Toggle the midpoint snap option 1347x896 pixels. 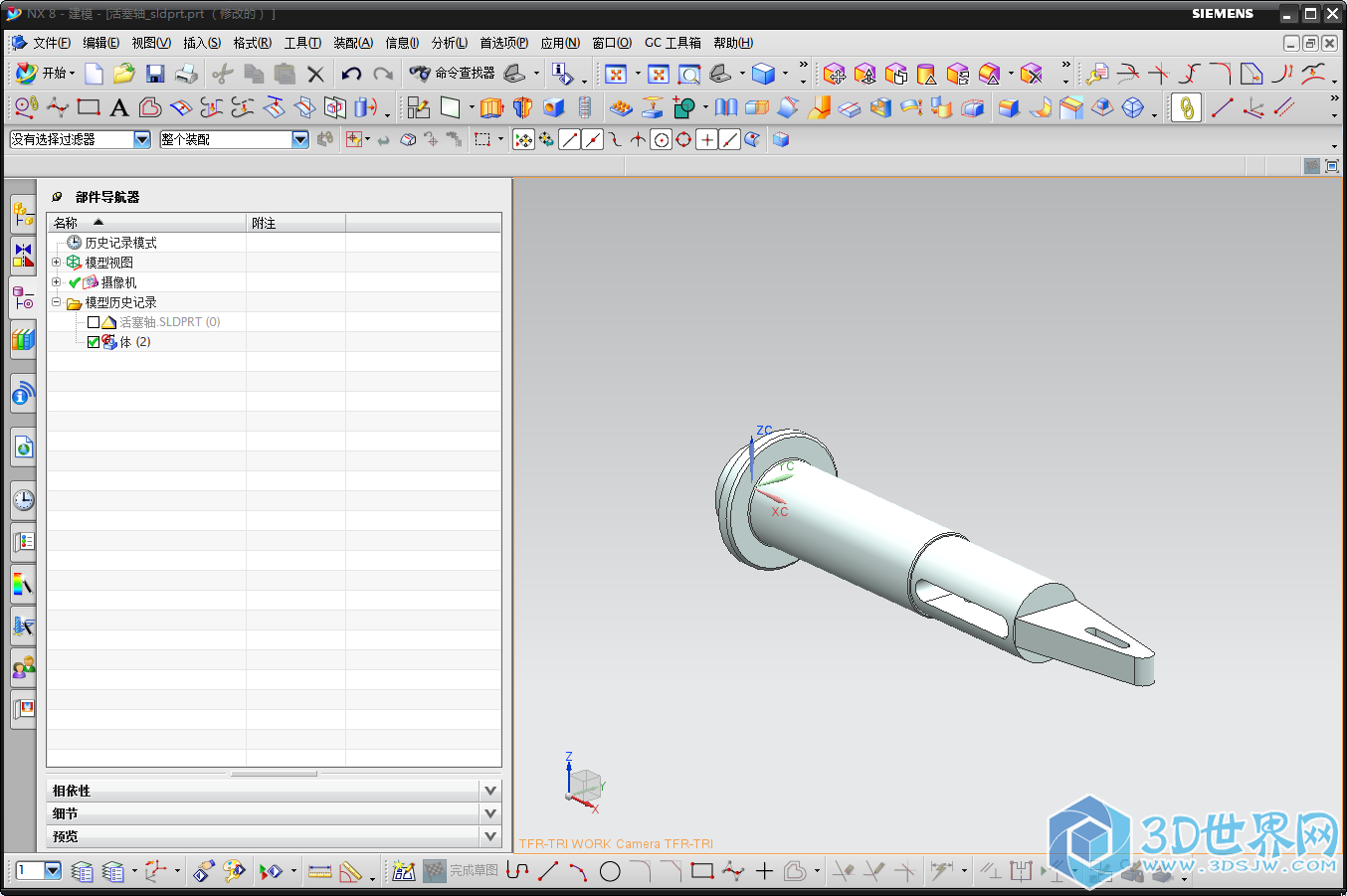click(x=593, y=140)
